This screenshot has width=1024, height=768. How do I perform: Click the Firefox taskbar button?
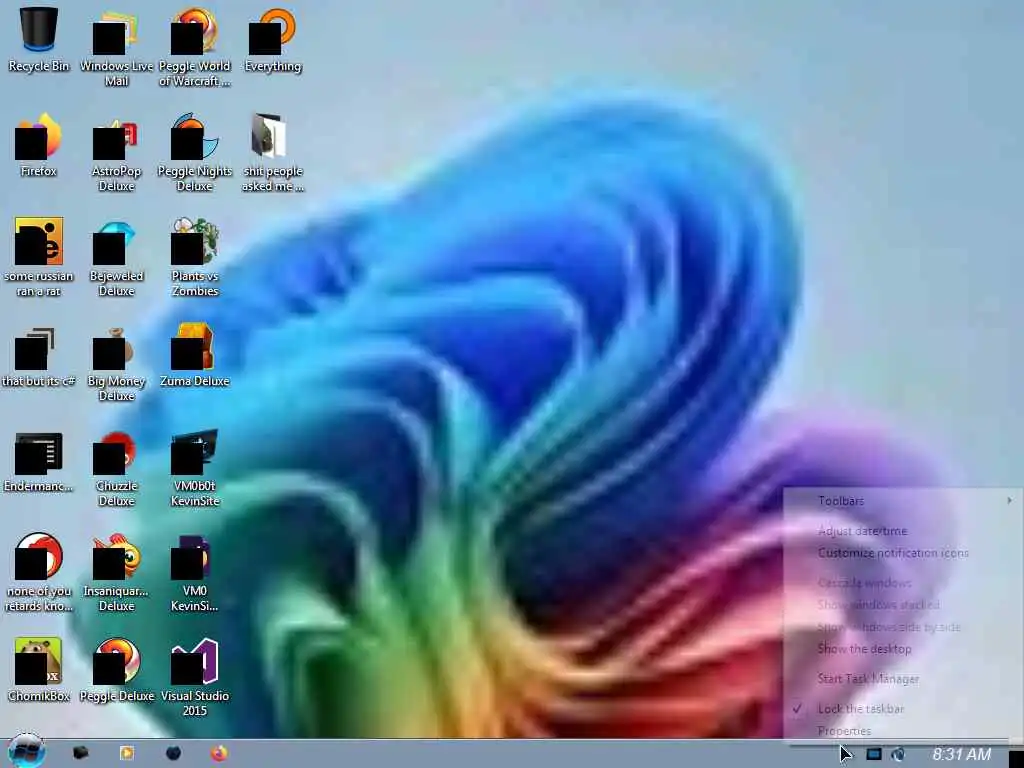pyautogui.click(x=219, y=753)
